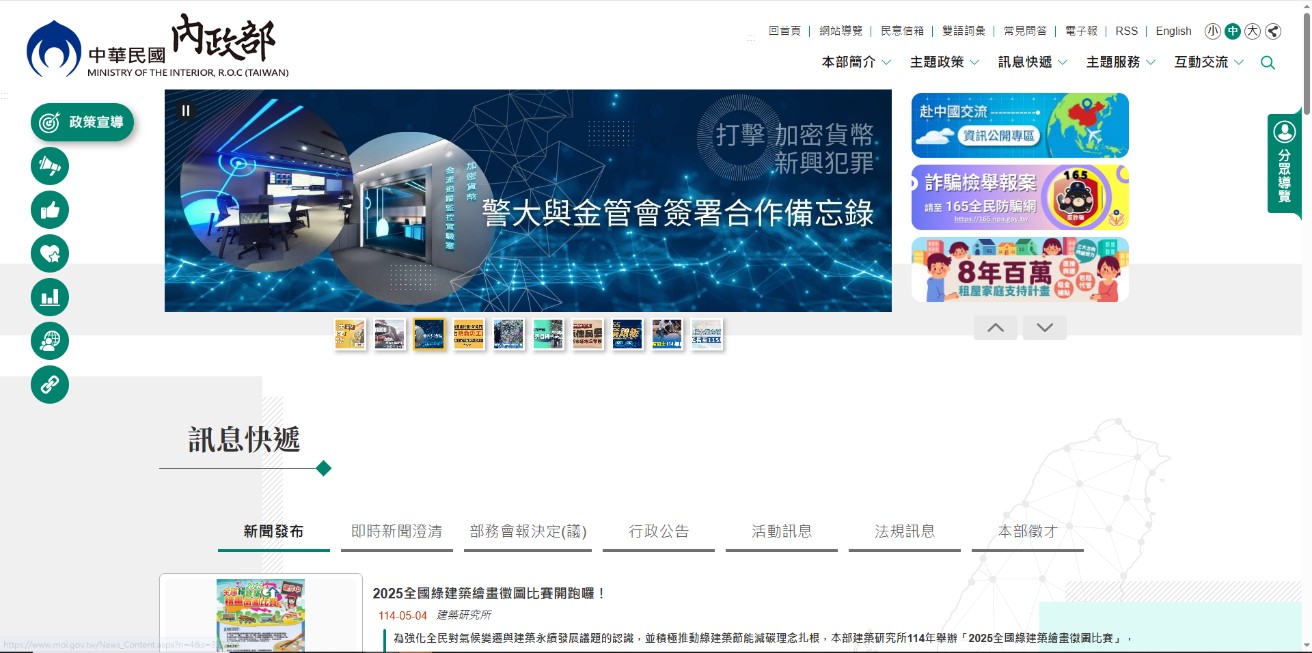Set font size to medium (中)
1312x653 pixels.
pos(1233,31)
